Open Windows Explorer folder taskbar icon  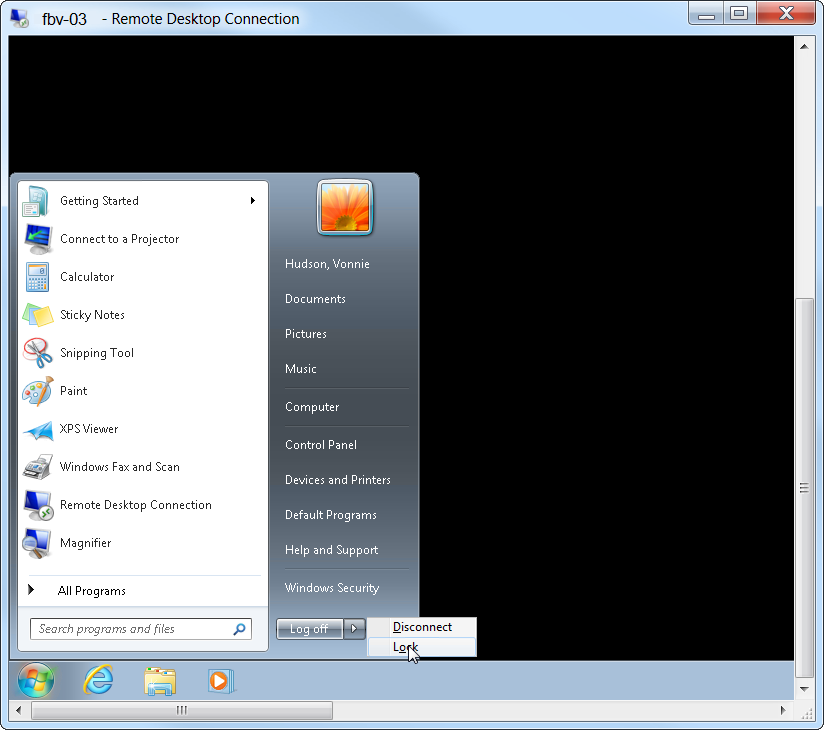point(160,681)
